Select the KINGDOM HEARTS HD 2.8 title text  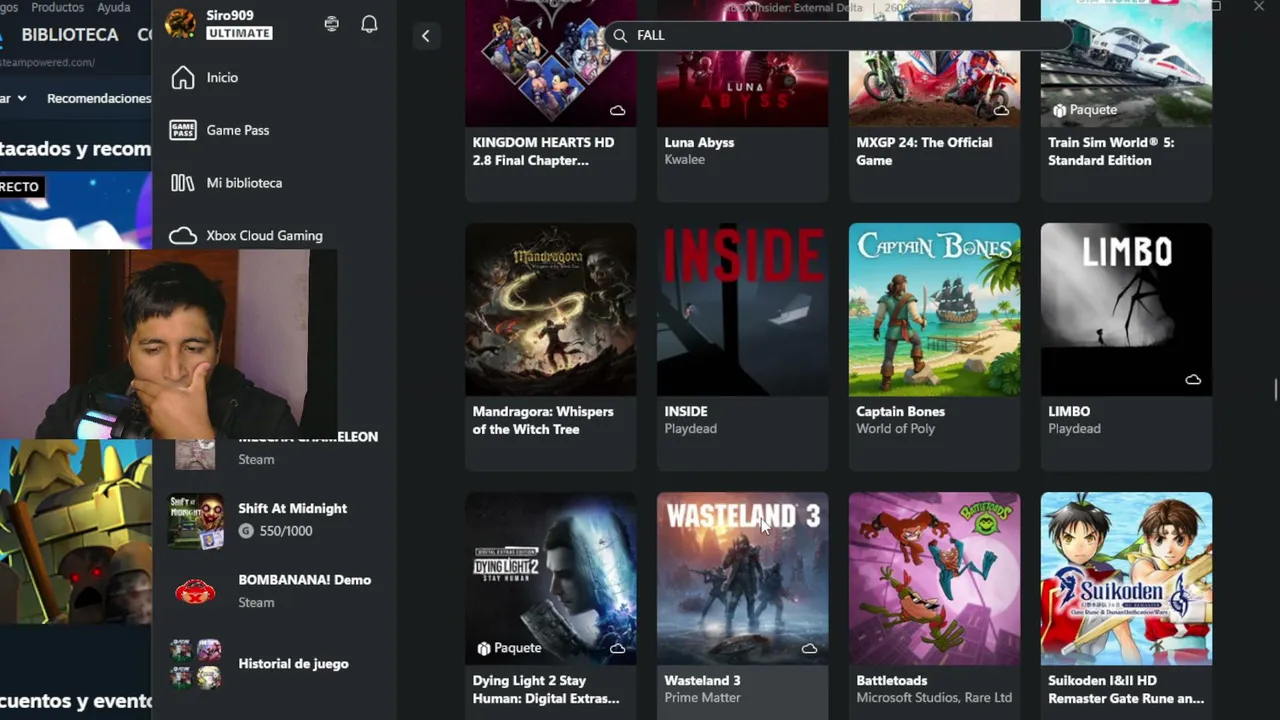pos(543,151)
